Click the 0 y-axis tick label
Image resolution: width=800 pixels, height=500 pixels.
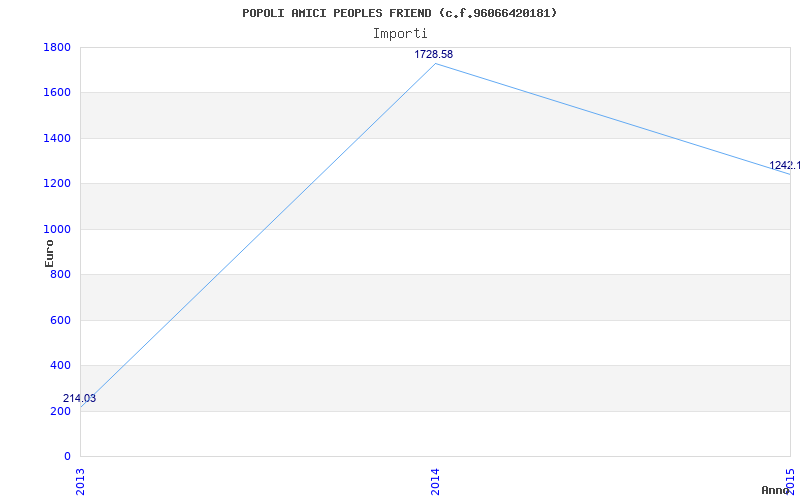66,457
